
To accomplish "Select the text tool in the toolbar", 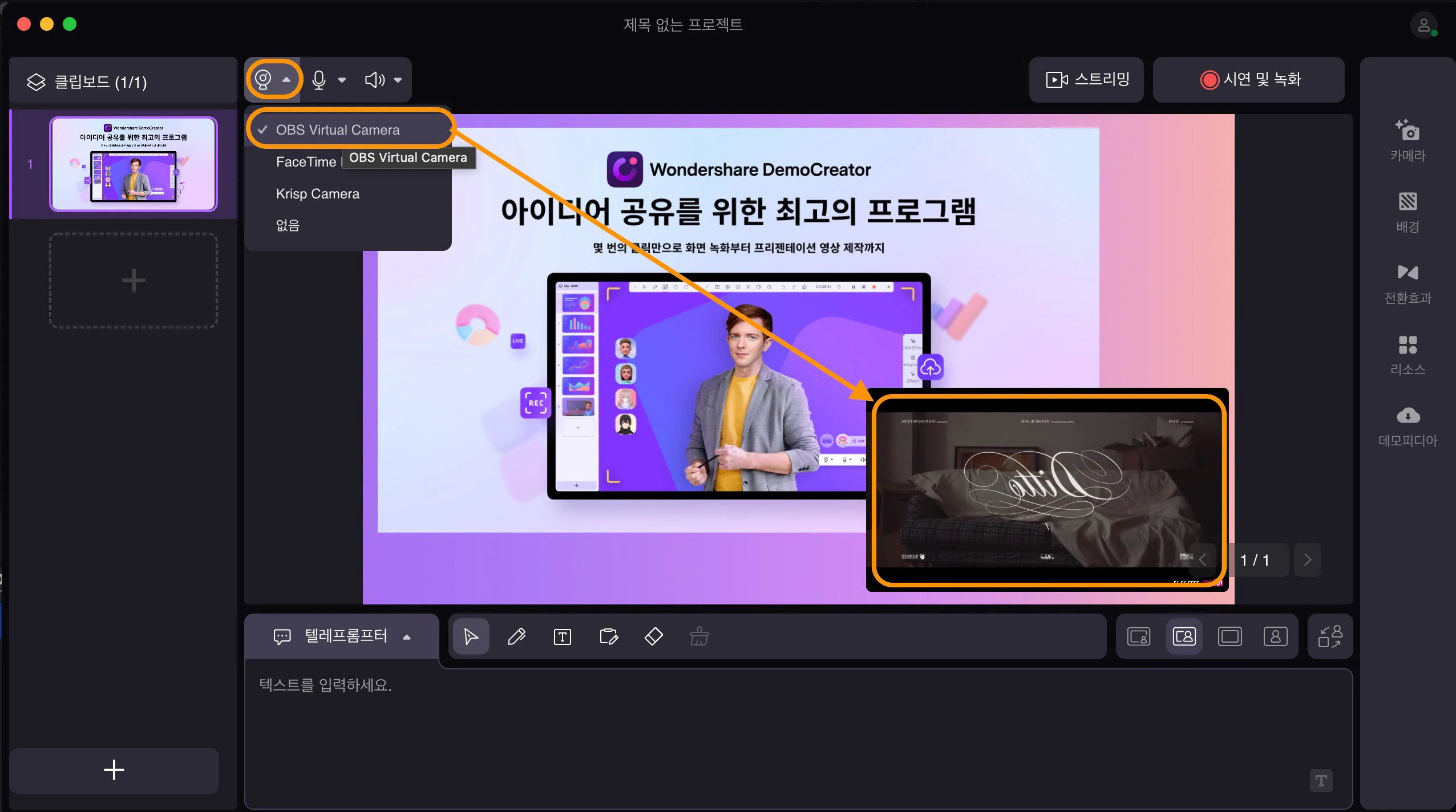I will 563,636.
